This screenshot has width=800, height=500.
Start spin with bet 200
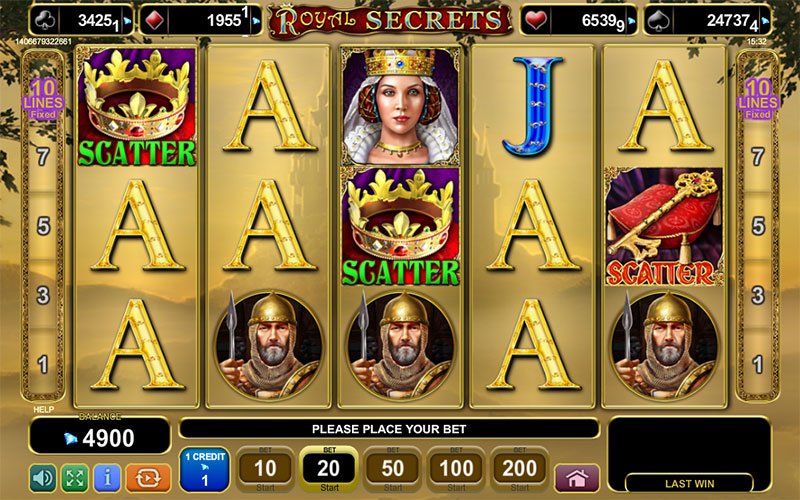519,469
